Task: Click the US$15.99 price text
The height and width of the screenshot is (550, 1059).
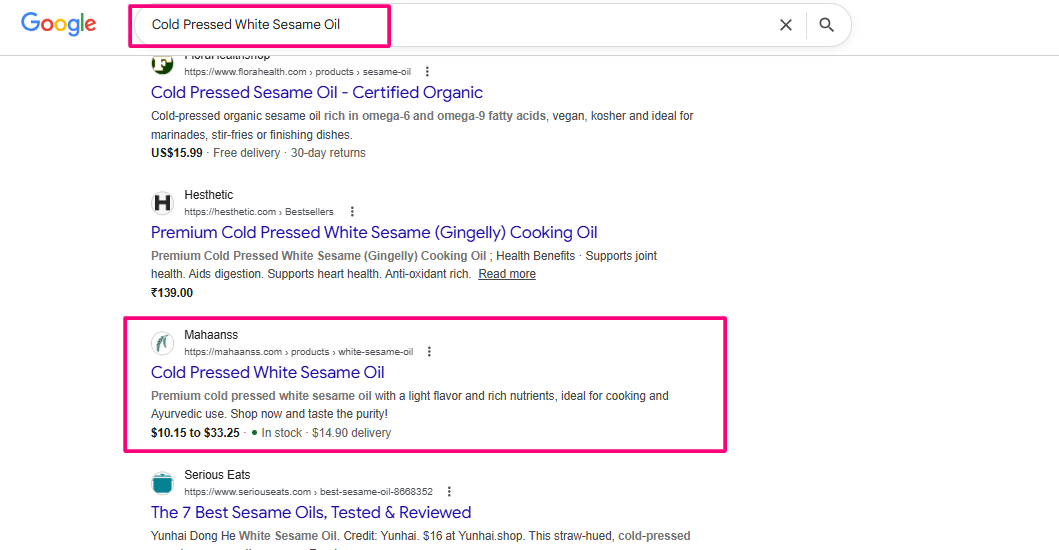Action: [176, 153]
